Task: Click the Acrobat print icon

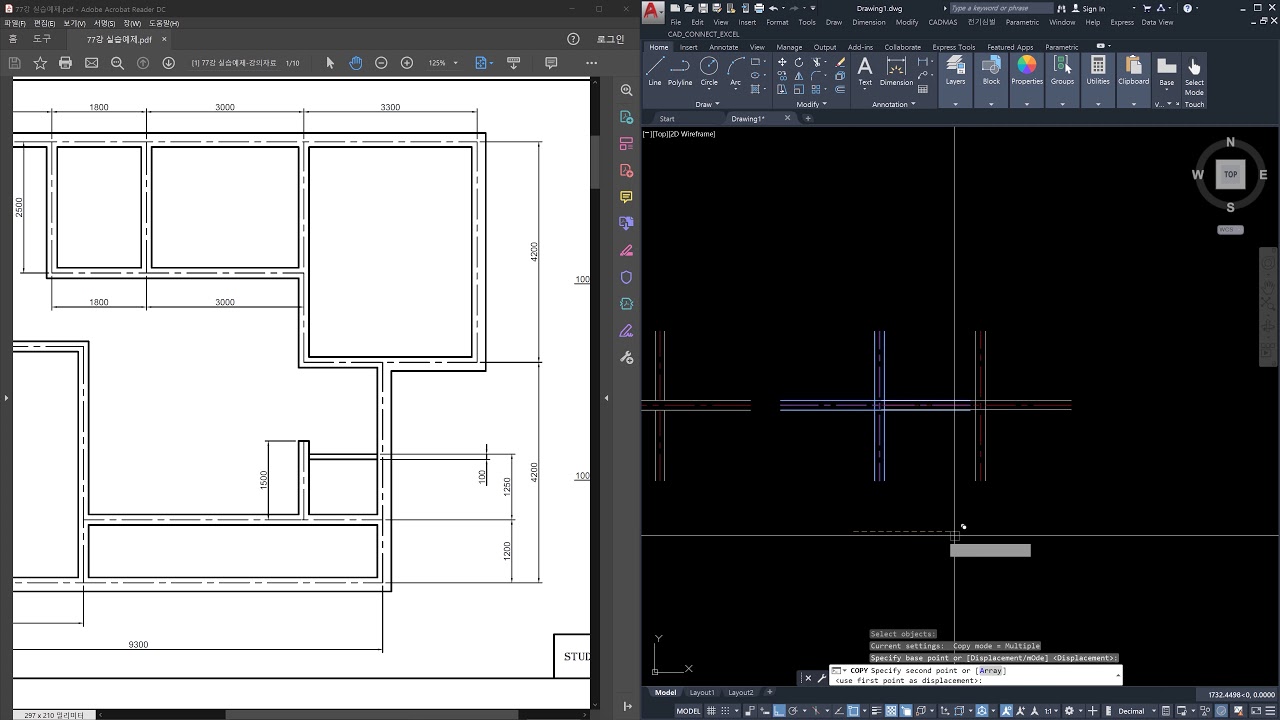Action: pos(65,63)
